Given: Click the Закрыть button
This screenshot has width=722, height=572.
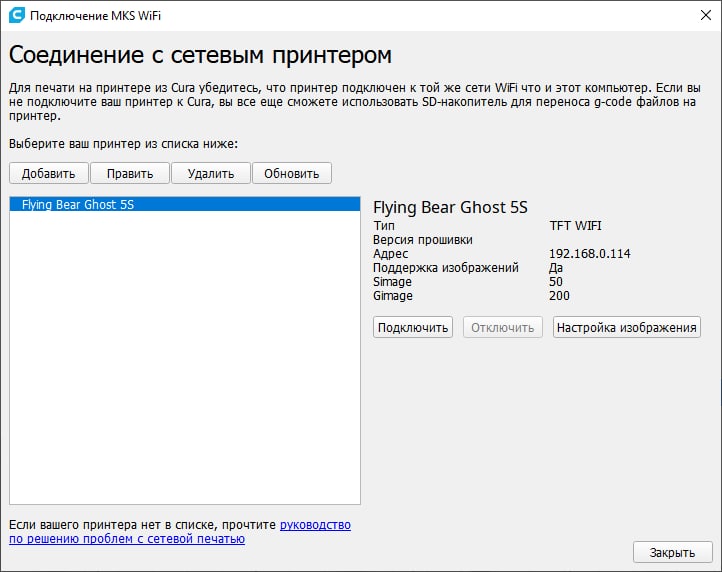Looking at the screenshot, I should tap(672, 552).
